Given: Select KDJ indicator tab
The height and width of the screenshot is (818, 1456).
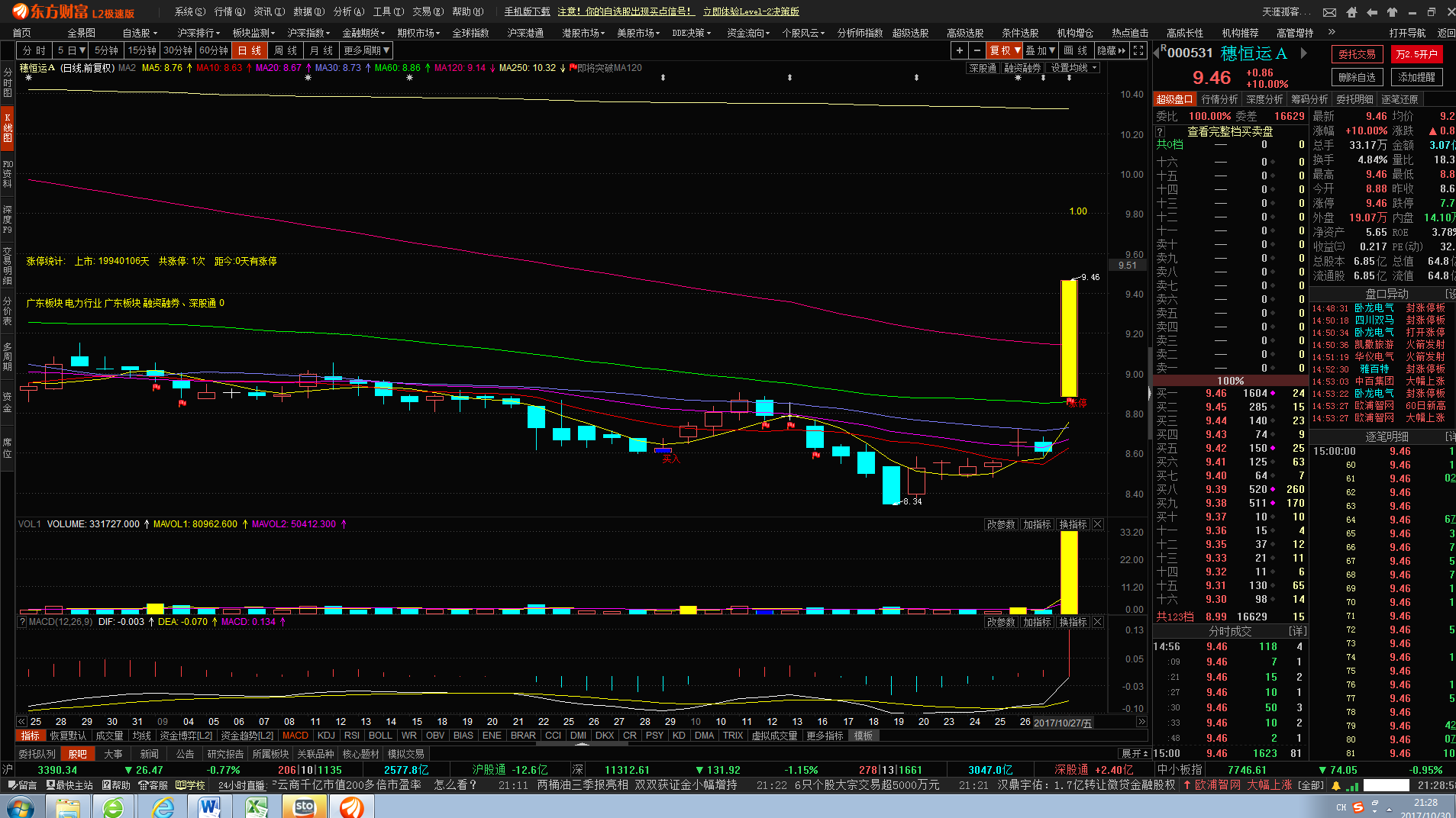Looking at the screenshot, I should point(326,736).
